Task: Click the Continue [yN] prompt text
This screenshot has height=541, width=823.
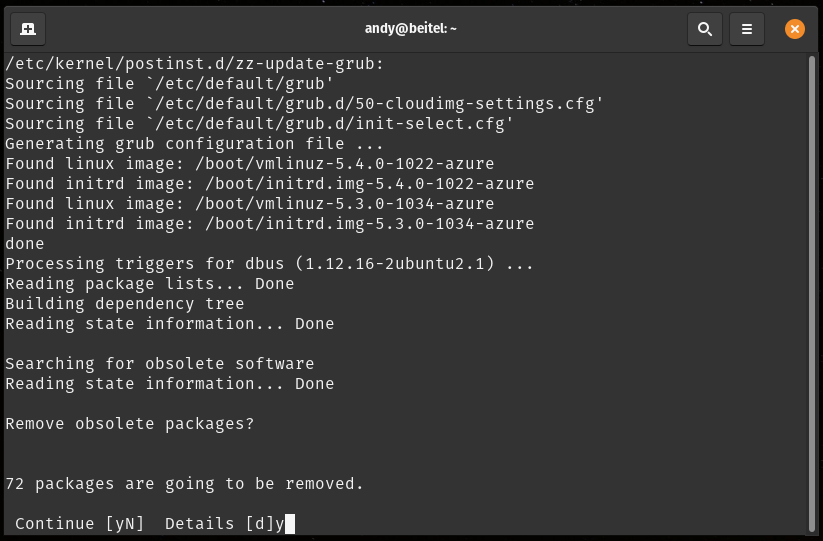Action: [79, 524]
